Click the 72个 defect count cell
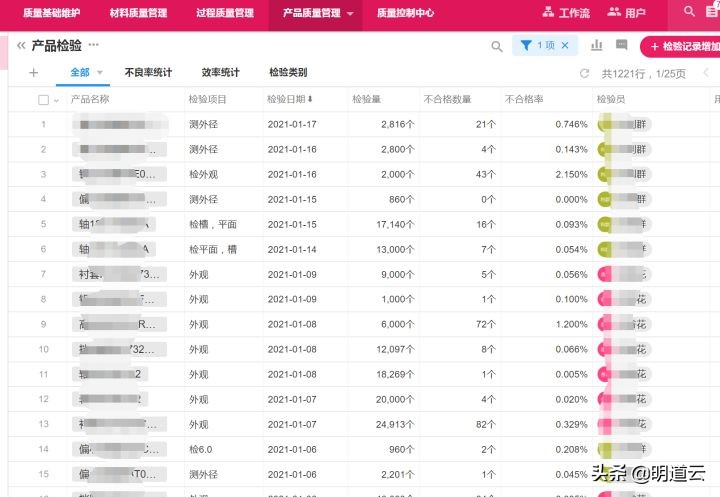The height and width of the screenshot is (497, 720). click(x=486, y=324)
